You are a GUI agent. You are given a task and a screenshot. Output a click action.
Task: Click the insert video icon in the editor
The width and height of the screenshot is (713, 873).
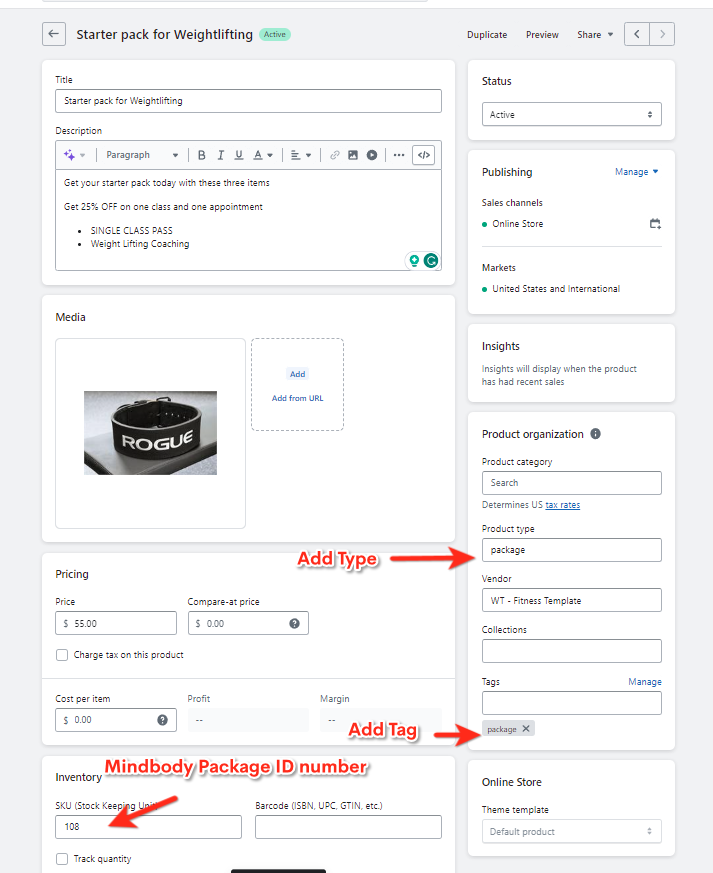pos(371,155)
